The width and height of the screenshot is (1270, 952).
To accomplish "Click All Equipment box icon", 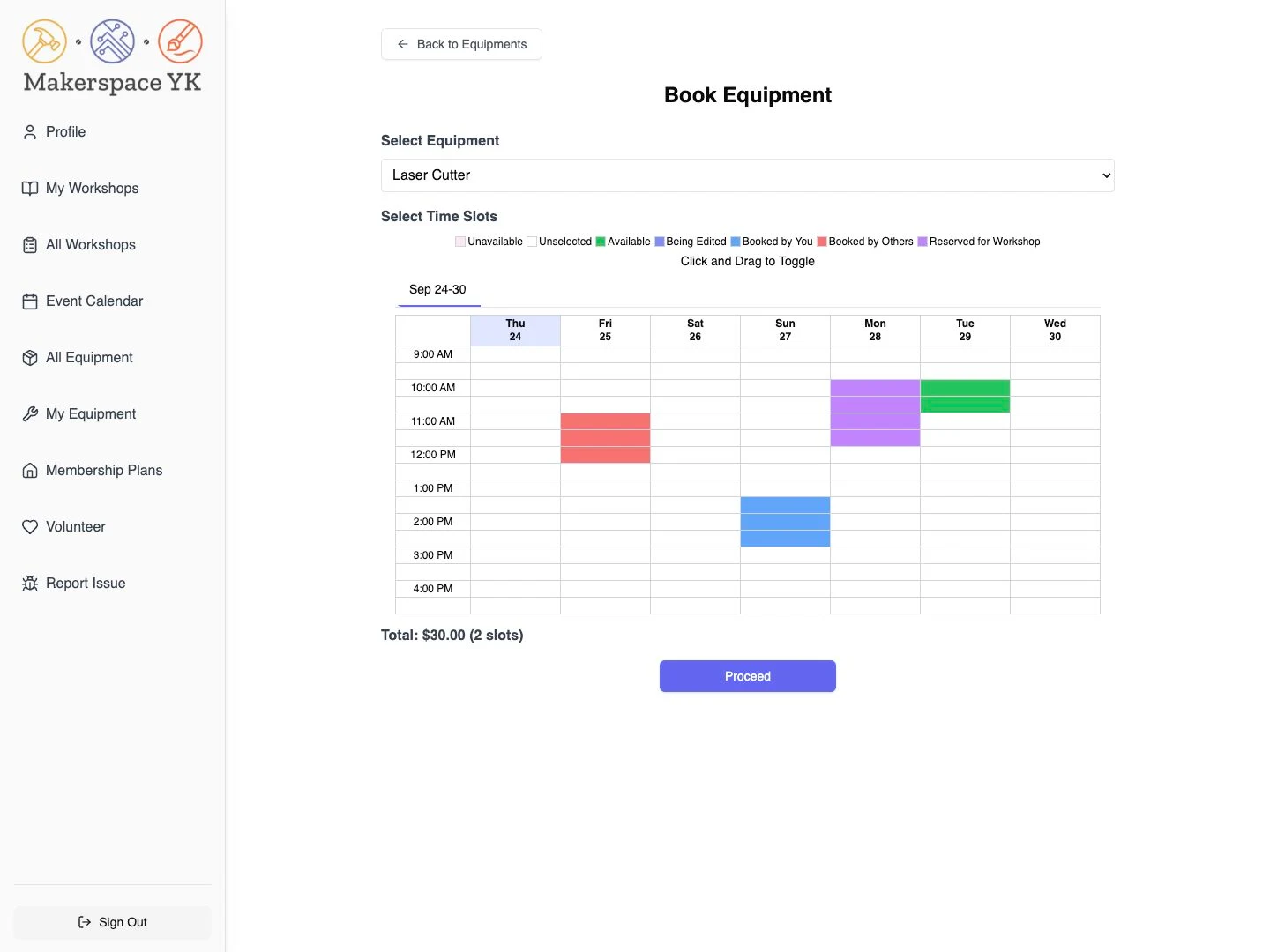I will (x=30, y=358).
